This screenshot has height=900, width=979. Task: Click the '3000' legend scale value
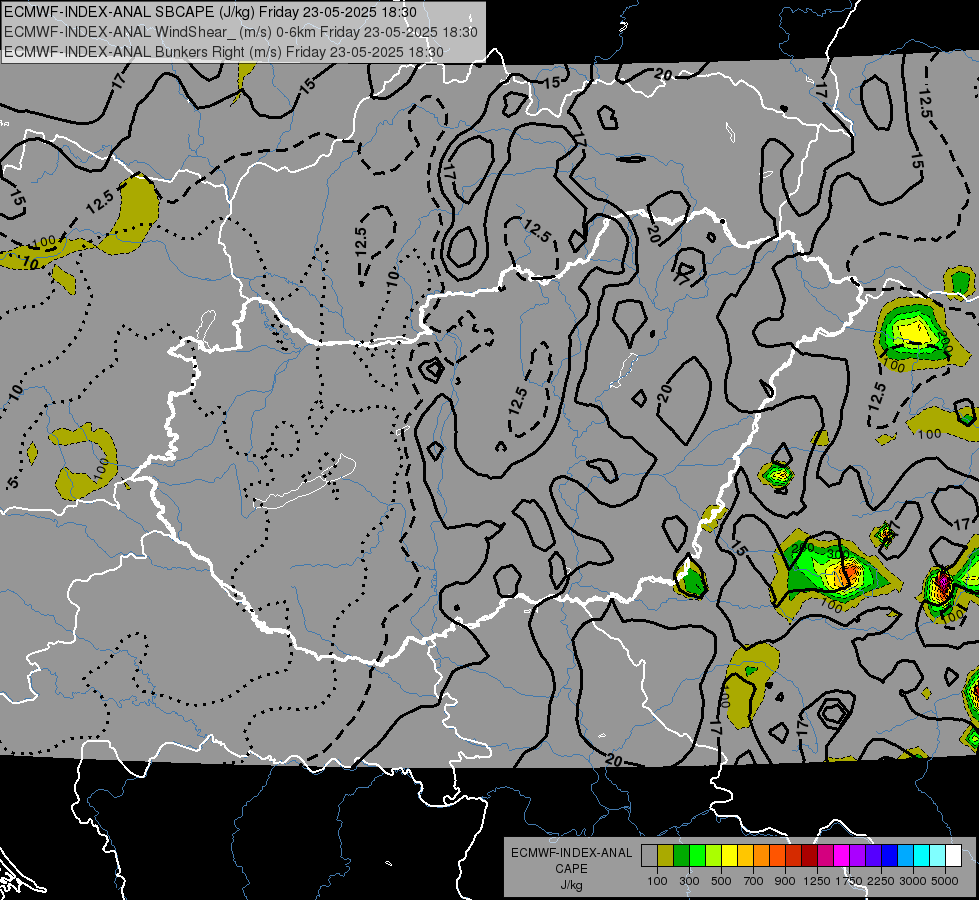coord(913,881)
